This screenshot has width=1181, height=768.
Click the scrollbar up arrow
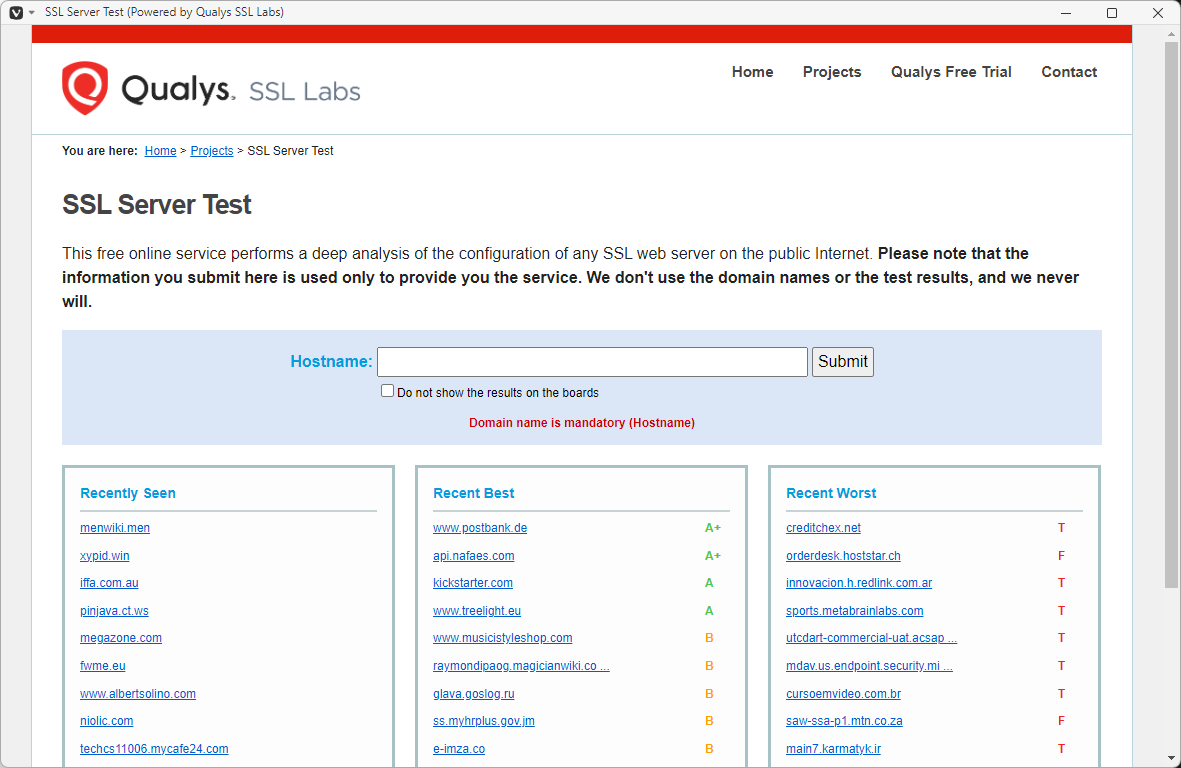pyautogui.click(x=1170, y=34)
